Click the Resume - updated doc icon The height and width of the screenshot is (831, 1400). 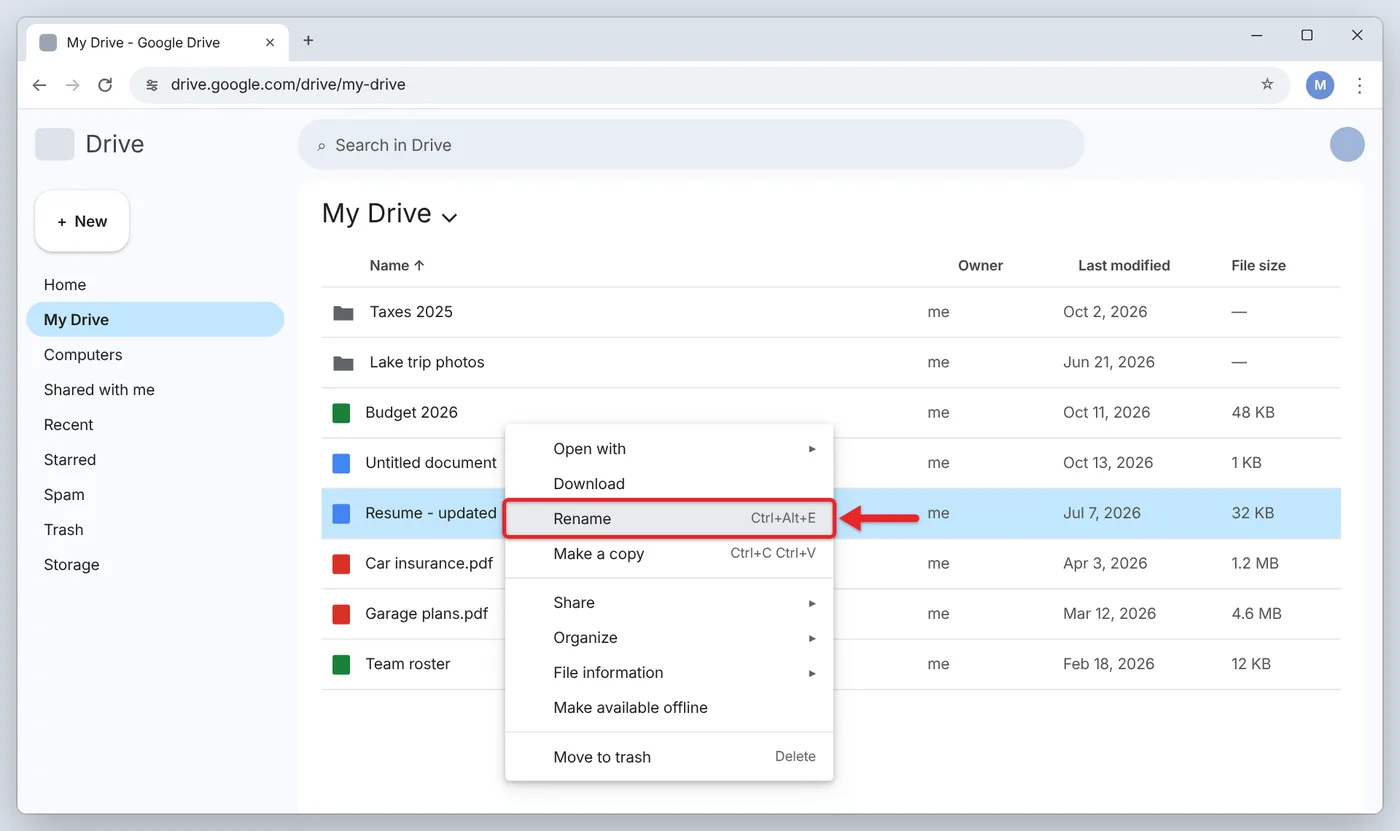341,513
